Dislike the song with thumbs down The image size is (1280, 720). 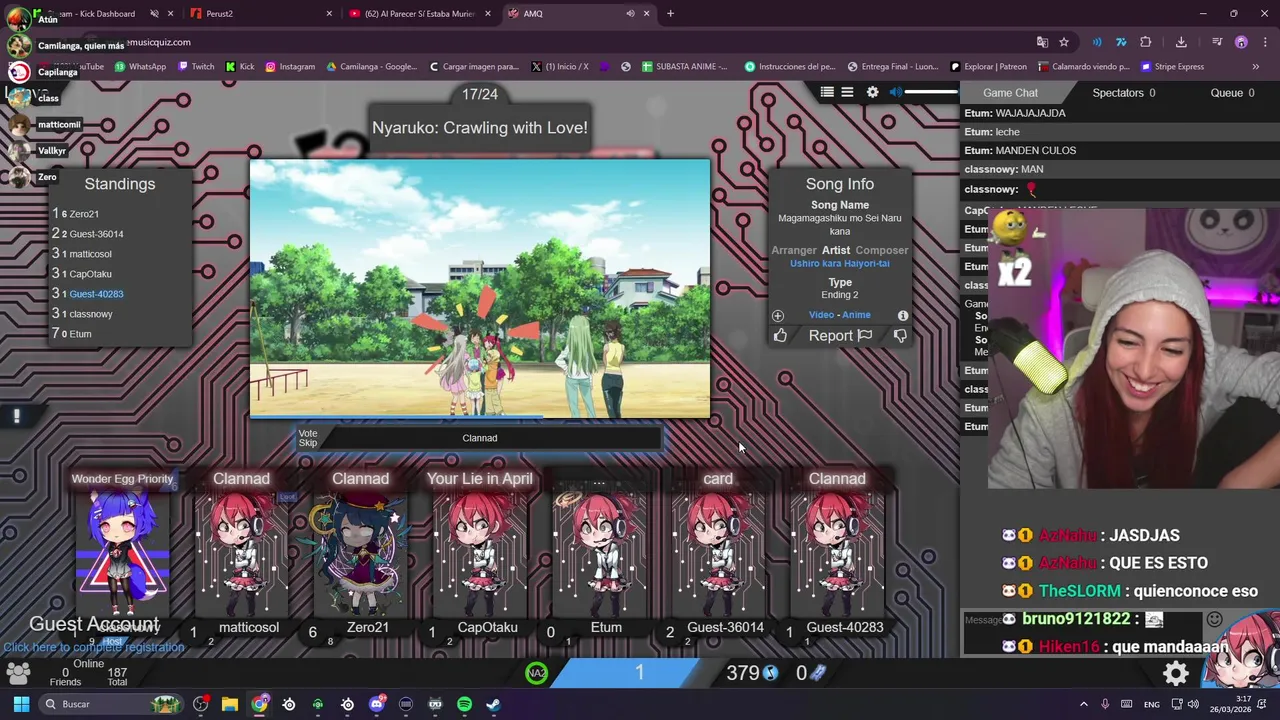pyautogui.click(x=900, y=336)
